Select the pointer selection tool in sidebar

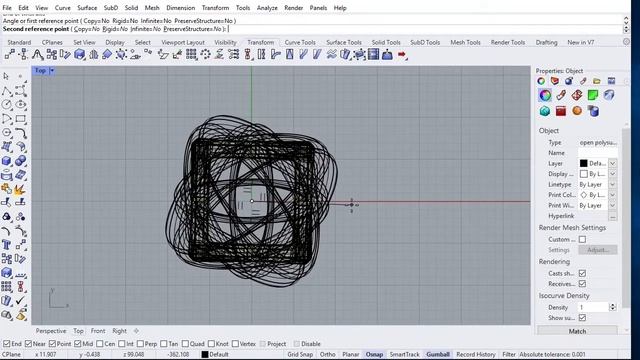[6, 76]
